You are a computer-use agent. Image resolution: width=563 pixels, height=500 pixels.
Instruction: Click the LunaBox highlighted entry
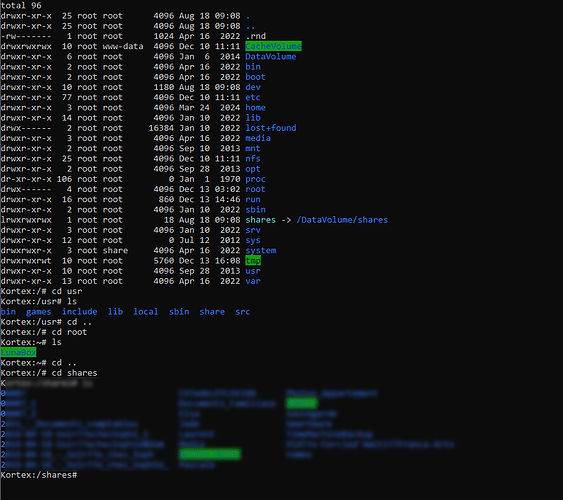[x=18, y=352]
